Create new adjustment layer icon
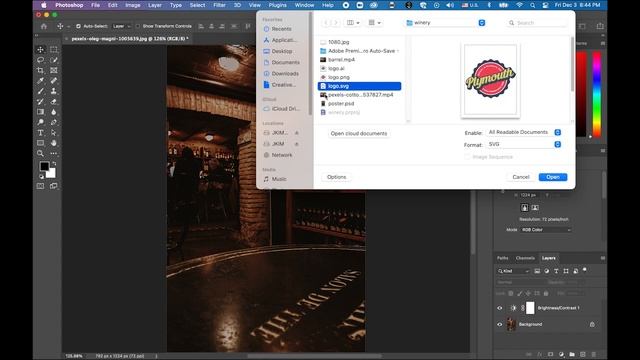 click(561, 354)
